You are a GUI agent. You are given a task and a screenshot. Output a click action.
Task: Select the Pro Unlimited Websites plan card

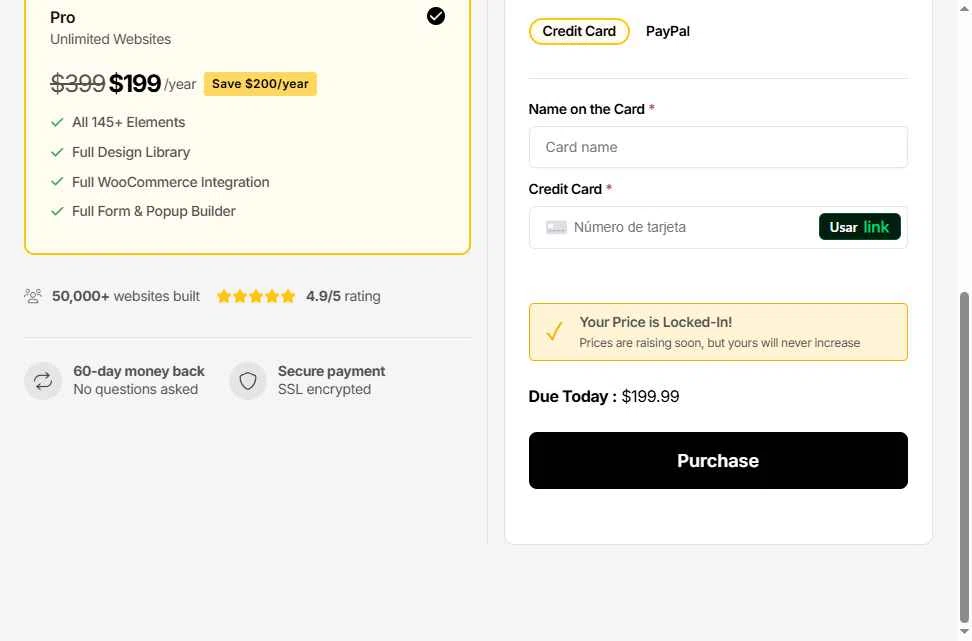[247, 124]
